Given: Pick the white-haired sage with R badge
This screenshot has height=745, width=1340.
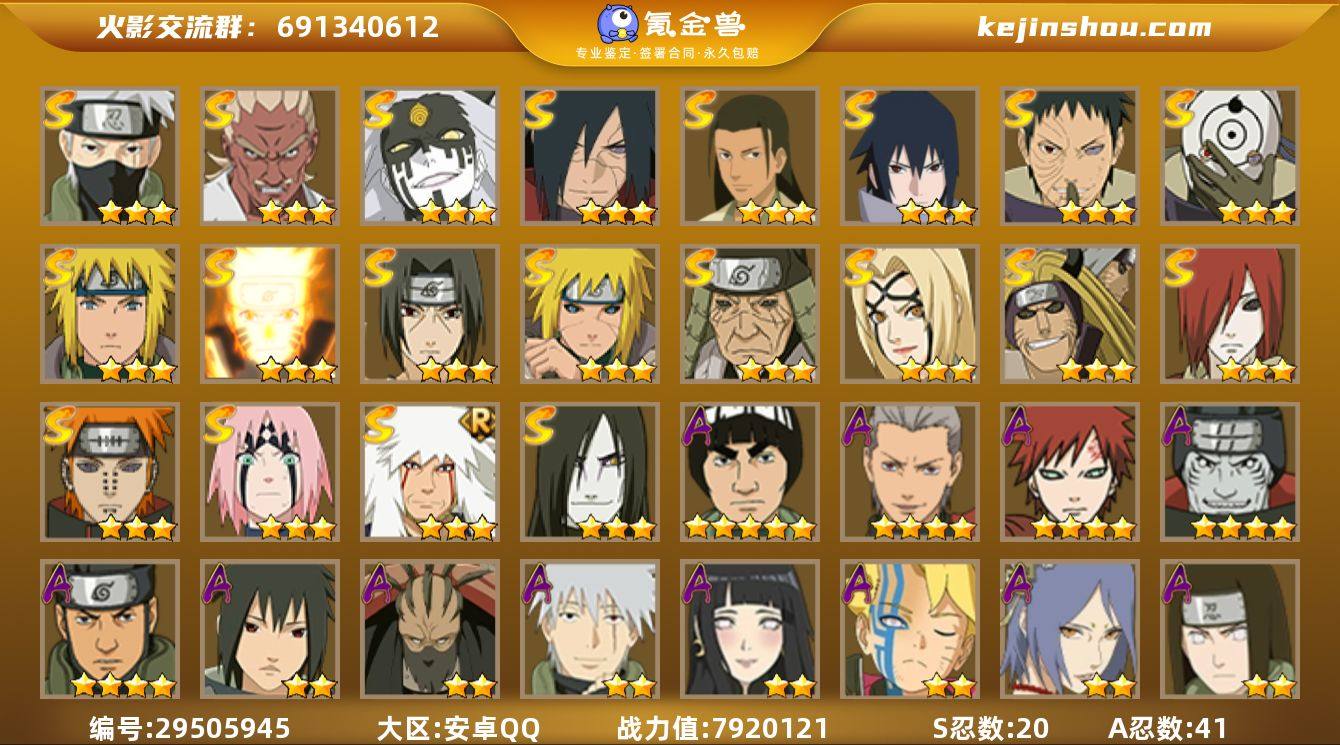Looking at the screenshot, I should 430,472.
